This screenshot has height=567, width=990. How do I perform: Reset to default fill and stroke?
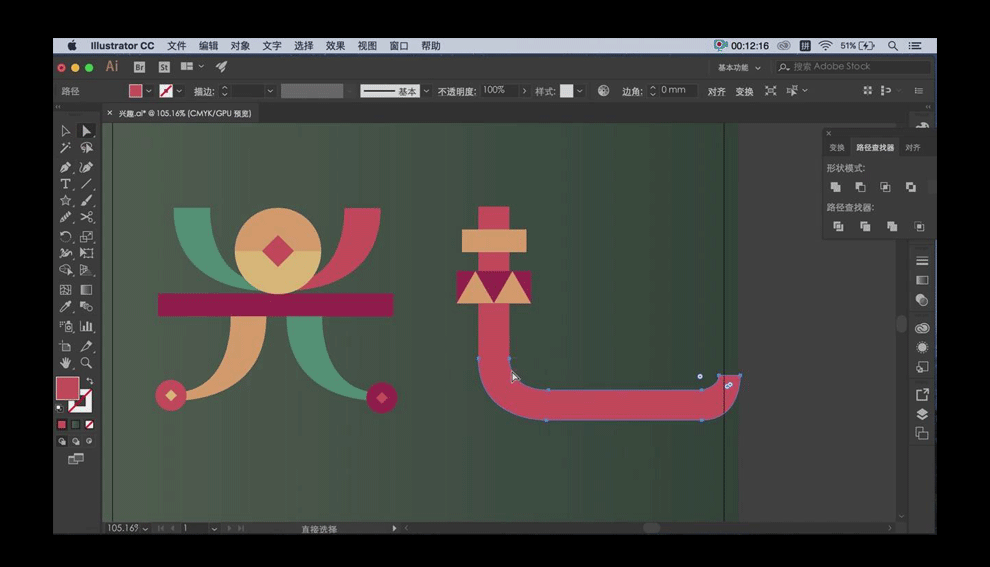(60, 407)
